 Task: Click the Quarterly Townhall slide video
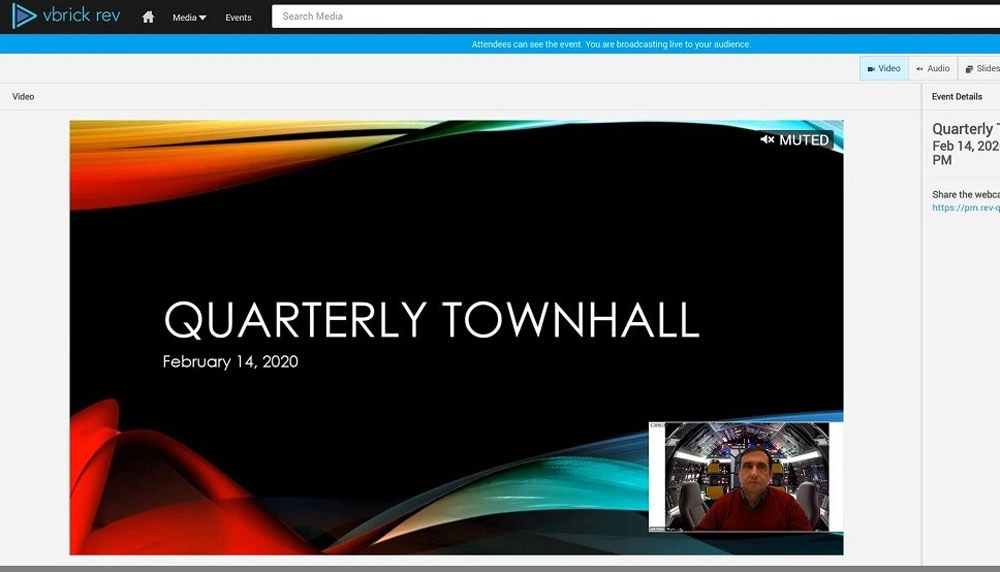coord(457,337)
